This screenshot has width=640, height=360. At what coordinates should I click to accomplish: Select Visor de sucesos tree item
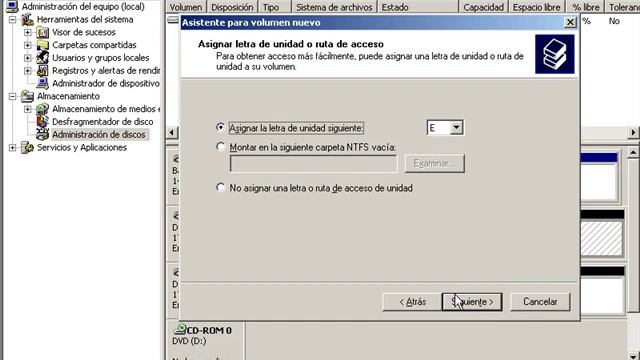pyautogui.click(x=84, y=32)
